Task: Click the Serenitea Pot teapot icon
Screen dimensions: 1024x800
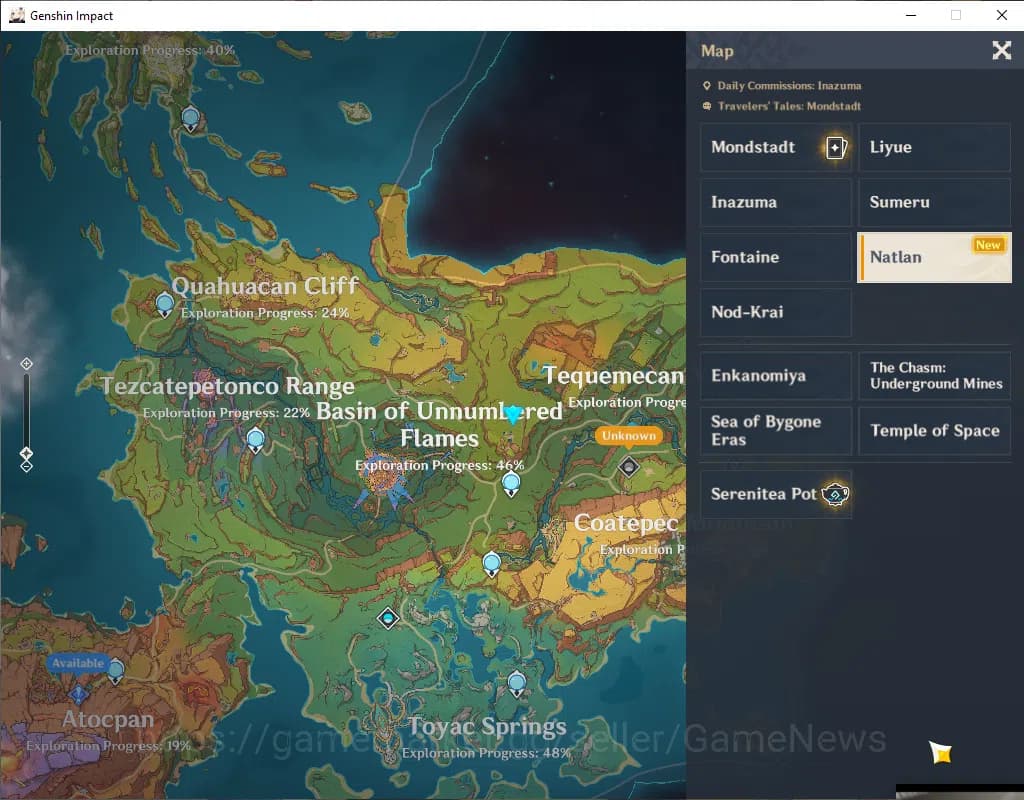Action: 835,494
